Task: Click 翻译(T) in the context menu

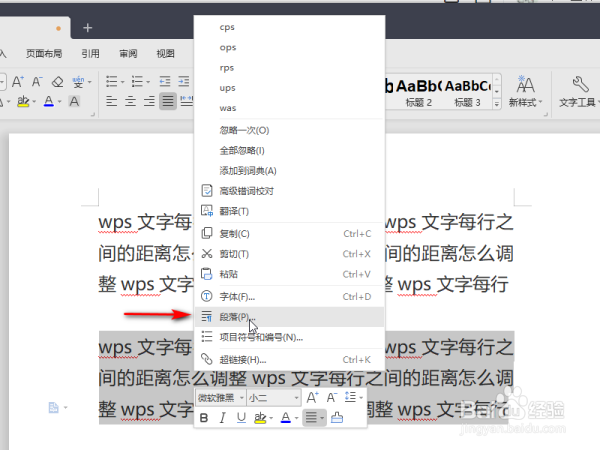Action: pyautogui.click(x=289, y=211)
